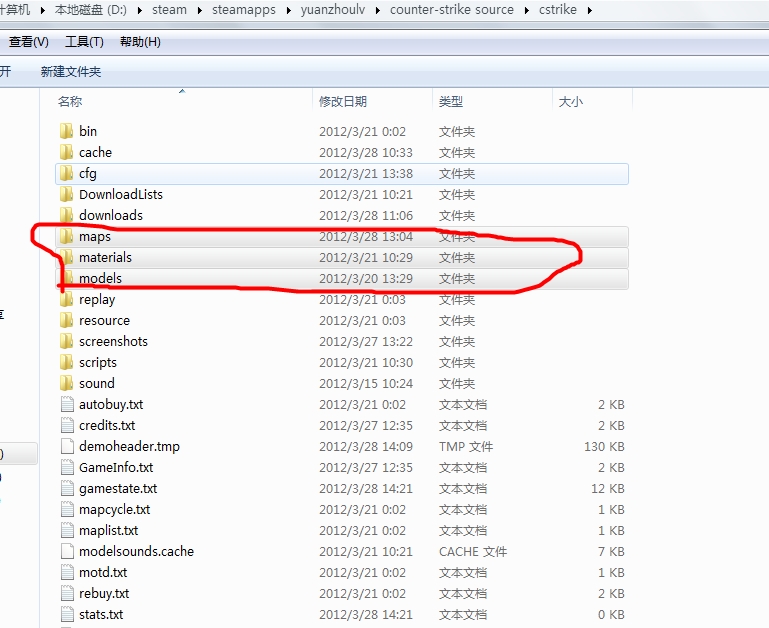This screenshot has height=628, width=769.
Task: Expand the arrow after cstrike in path
Action: click(589, 10)
